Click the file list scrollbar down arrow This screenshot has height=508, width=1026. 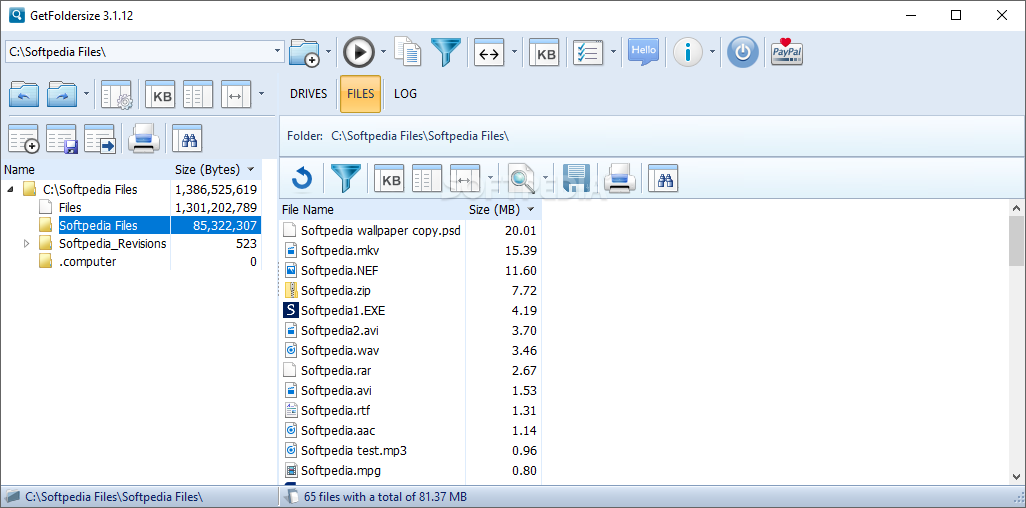point(1017,476)
